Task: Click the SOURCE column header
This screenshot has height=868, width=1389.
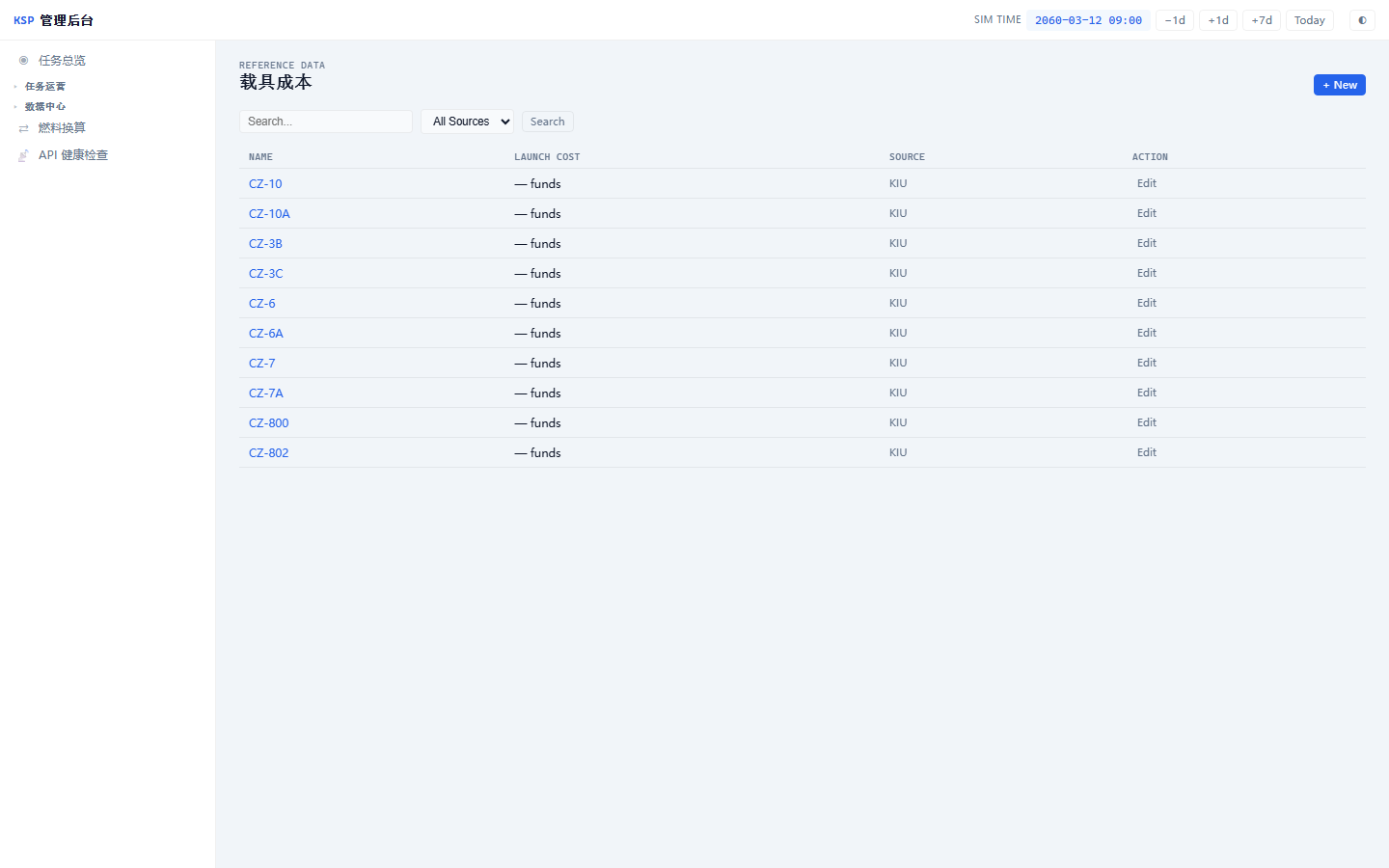Action: pos(907,157)
